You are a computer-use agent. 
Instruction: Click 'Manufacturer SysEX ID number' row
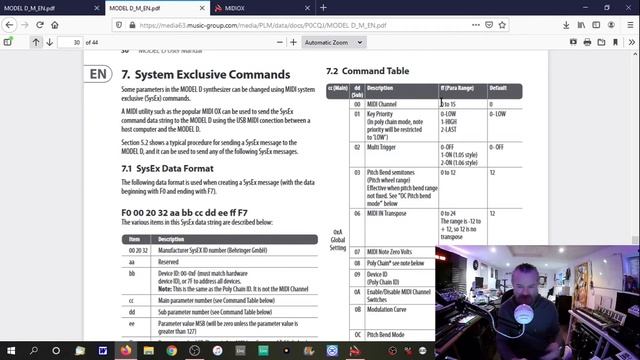coord(220,250)
